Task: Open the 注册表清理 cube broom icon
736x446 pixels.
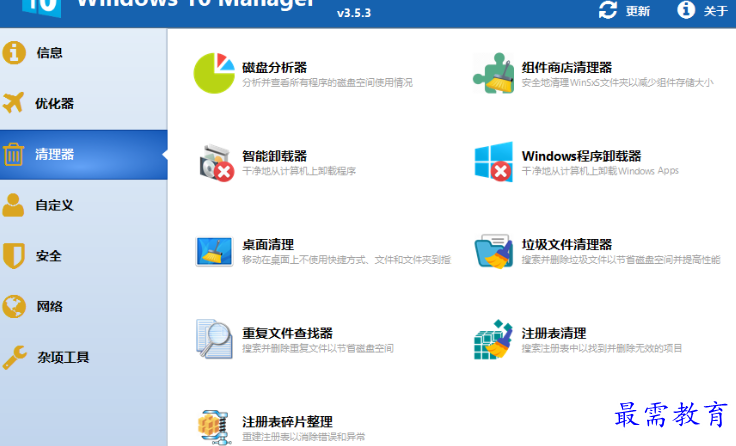Action: click(493, 339)
